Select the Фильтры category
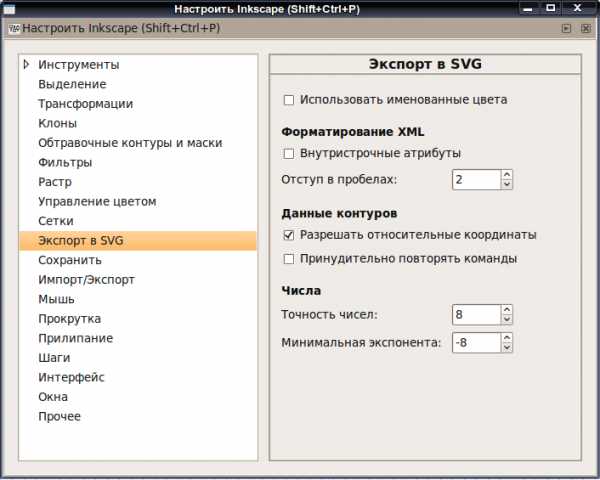The width and height of the screenshot is (600, 480). tap(65, 162)
